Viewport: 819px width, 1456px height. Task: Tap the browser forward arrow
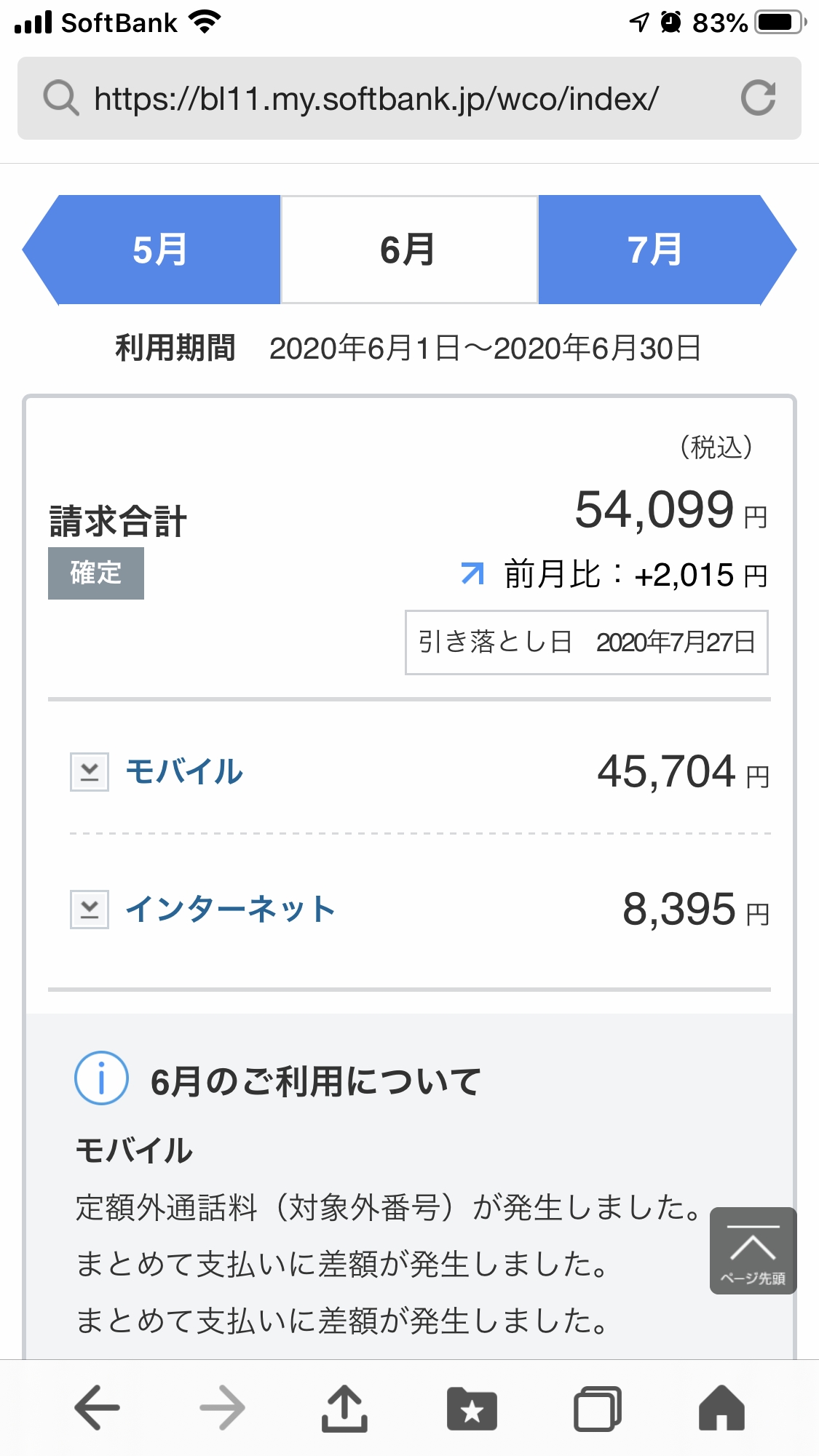tap(222, 1409)
